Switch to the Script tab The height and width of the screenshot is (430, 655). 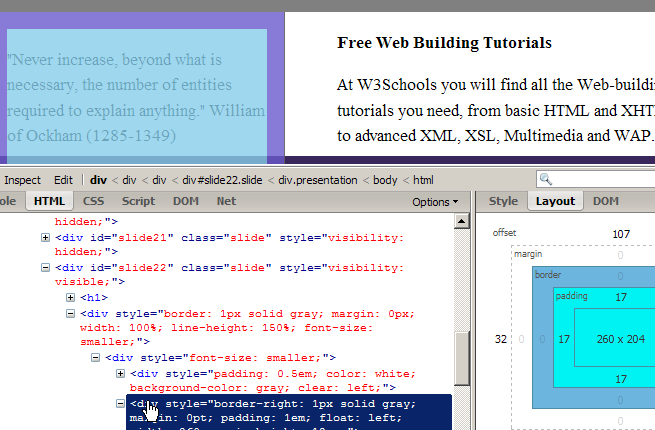point(138,201)
